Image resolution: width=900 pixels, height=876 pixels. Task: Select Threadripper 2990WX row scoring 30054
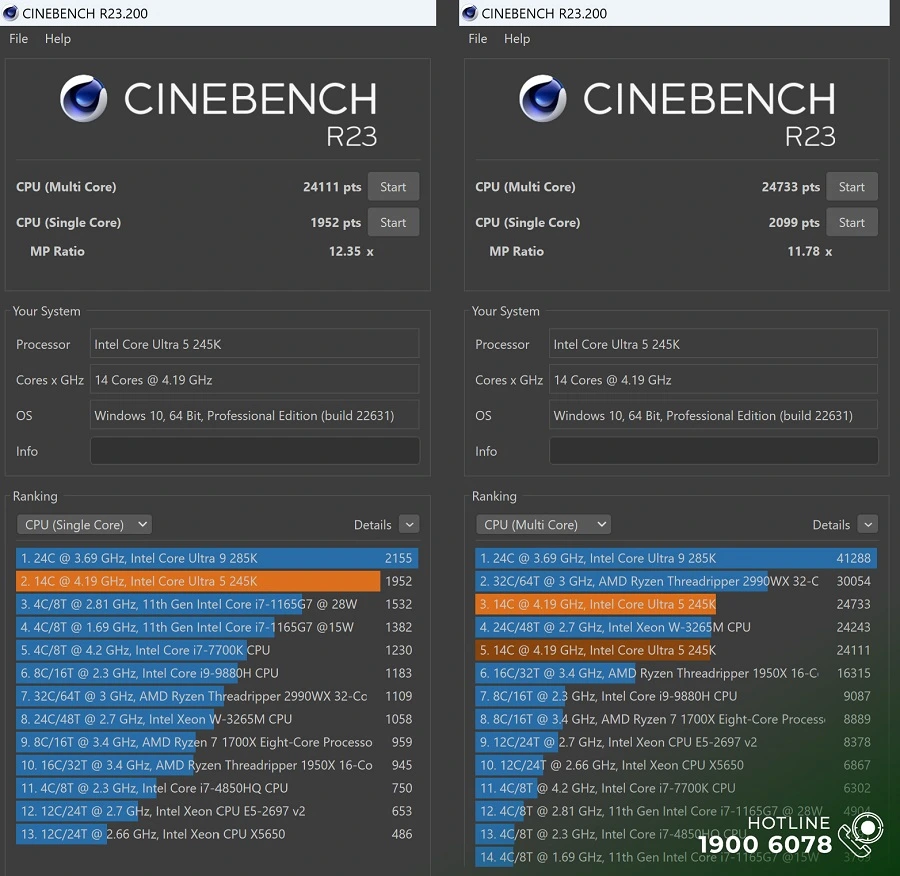pos(676,581)
